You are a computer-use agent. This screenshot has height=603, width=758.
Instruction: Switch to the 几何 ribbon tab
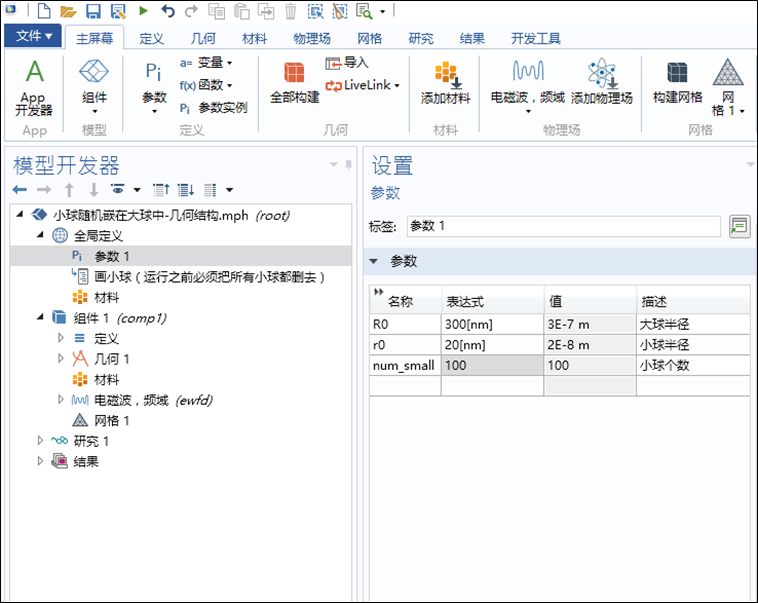(x=202, y=39)
